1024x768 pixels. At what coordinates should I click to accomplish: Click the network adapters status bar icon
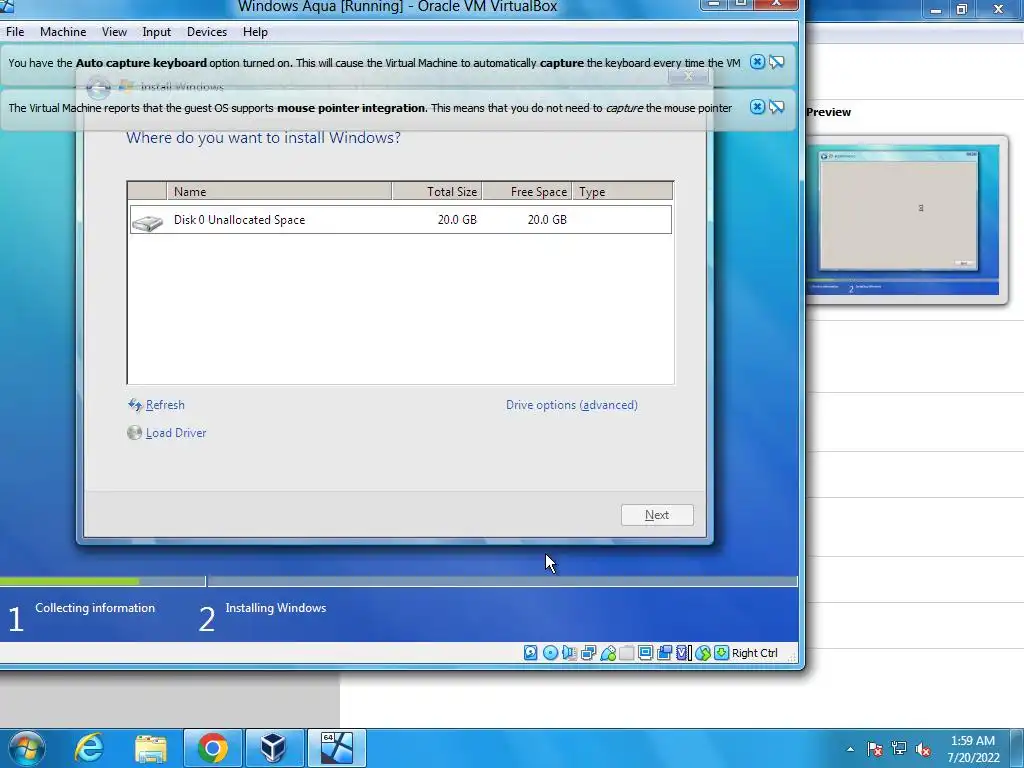(588, 652)
